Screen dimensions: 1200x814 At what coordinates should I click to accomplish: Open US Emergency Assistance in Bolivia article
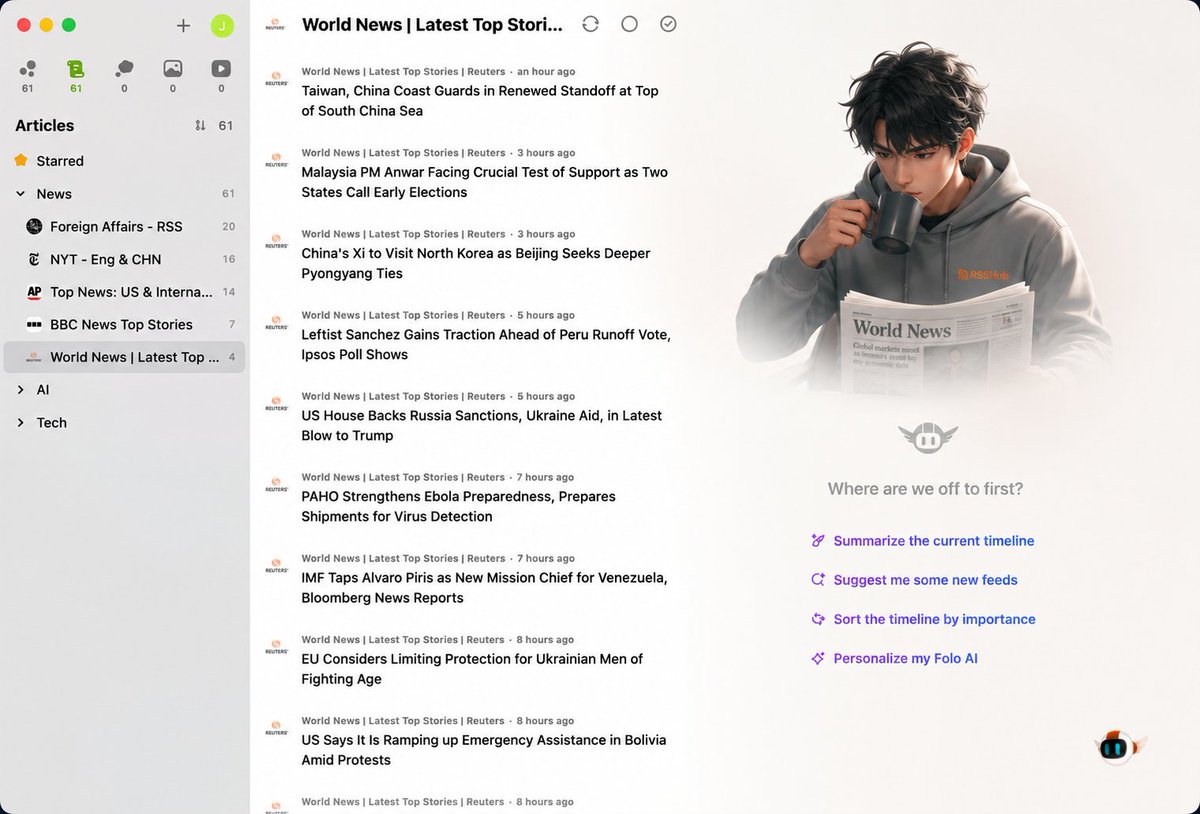[466, 740]
